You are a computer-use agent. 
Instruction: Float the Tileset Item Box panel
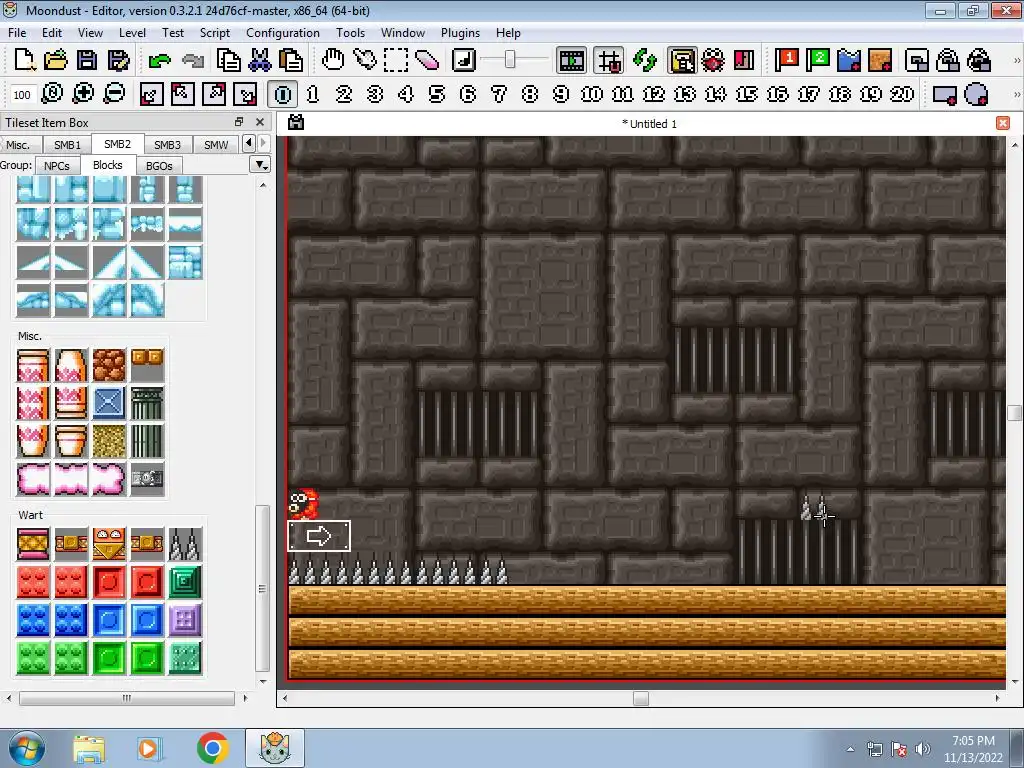[239, 122]
